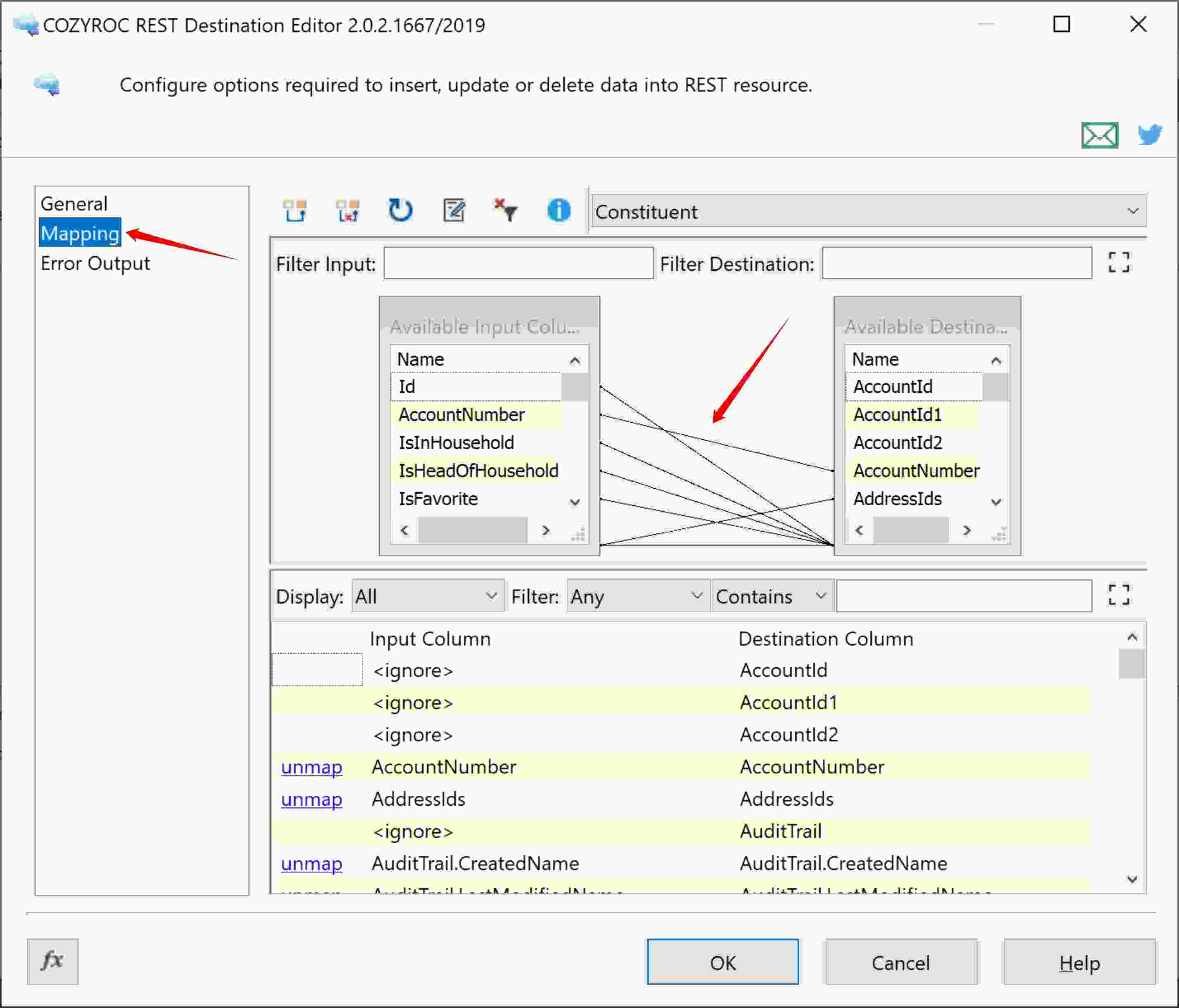Select AccountId2 in the destination columns list

[x=914, y=442]
